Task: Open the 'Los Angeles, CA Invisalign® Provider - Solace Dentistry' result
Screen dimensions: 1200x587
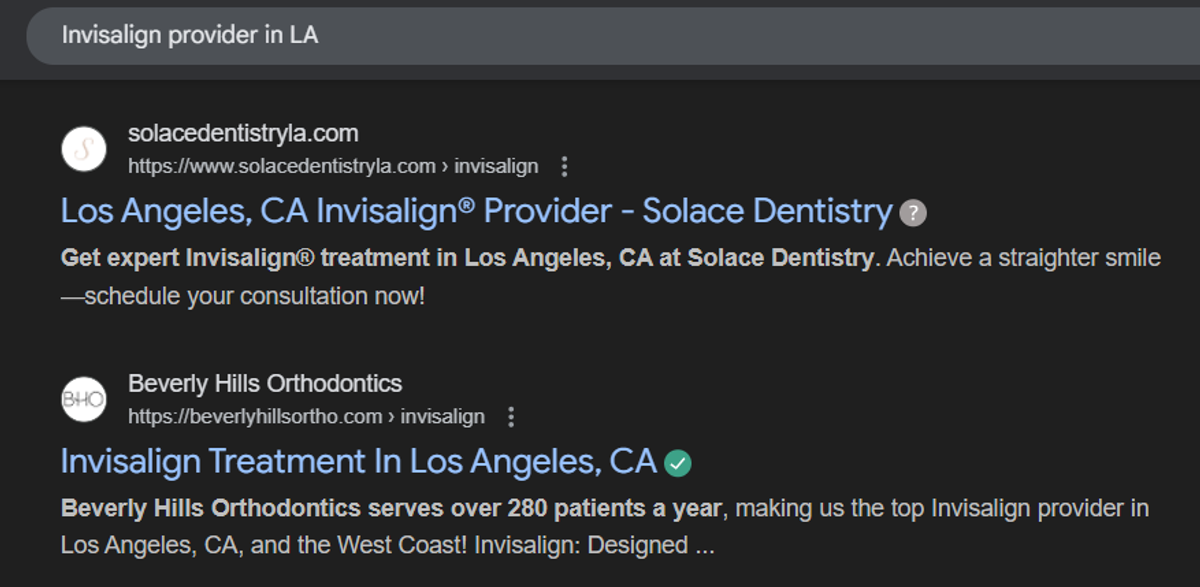Action: pos(476,211)
